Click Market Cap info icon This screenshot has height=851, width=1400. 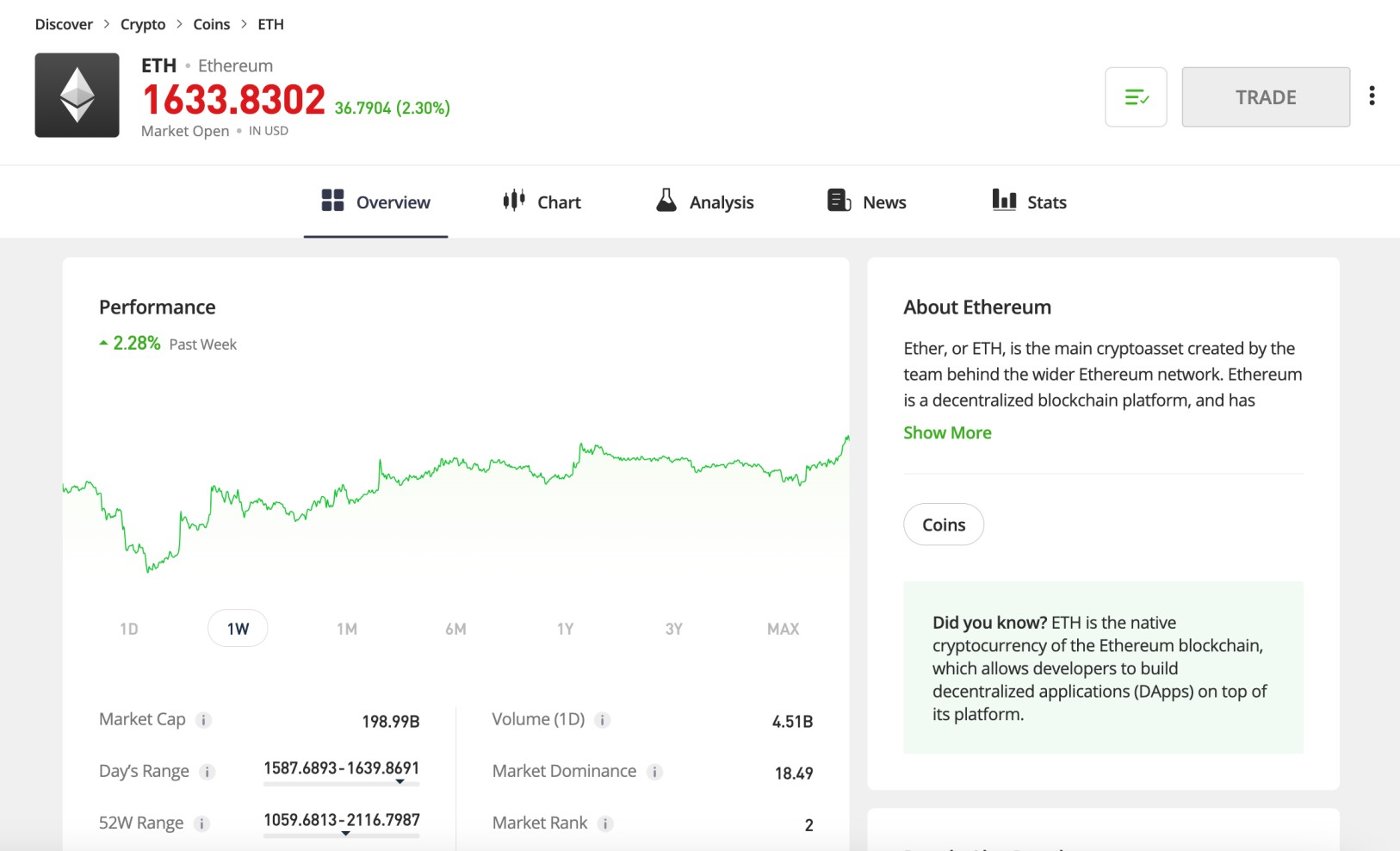click(x=204, y=720)
